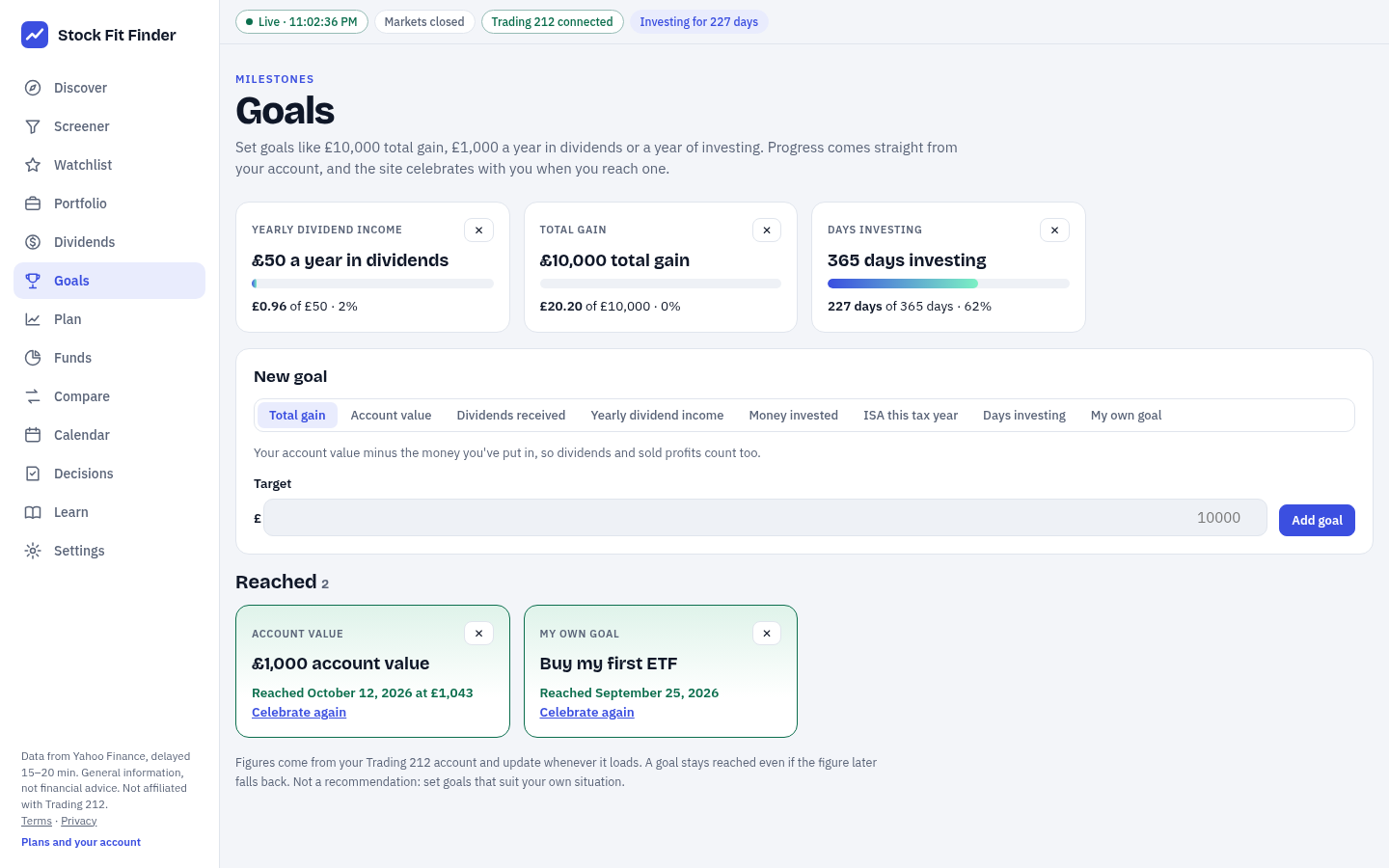
Task: Select the Yearly dividend income goal type
Action: point(657,416)
